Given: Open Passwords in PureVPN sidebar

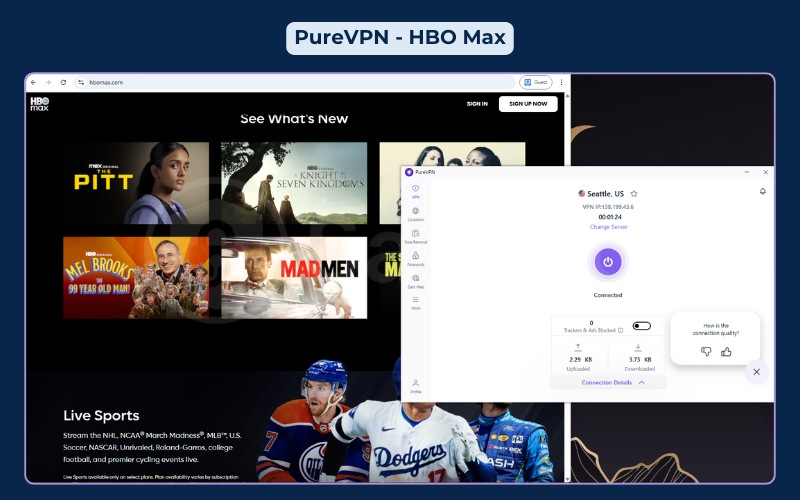Looking at the screenshot, I should [415, 259].
